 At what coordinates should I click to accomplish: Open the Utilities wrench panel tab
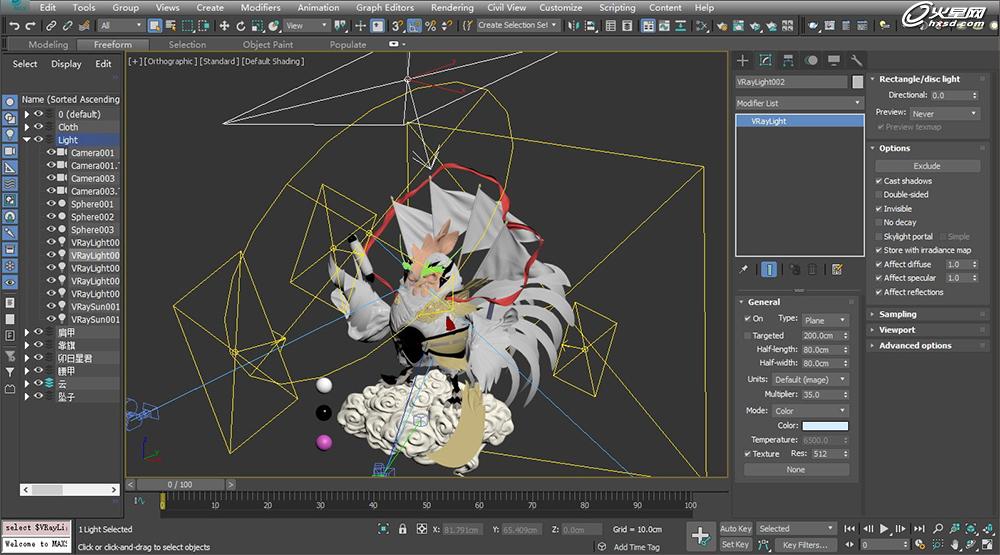(x=857, y=60)
